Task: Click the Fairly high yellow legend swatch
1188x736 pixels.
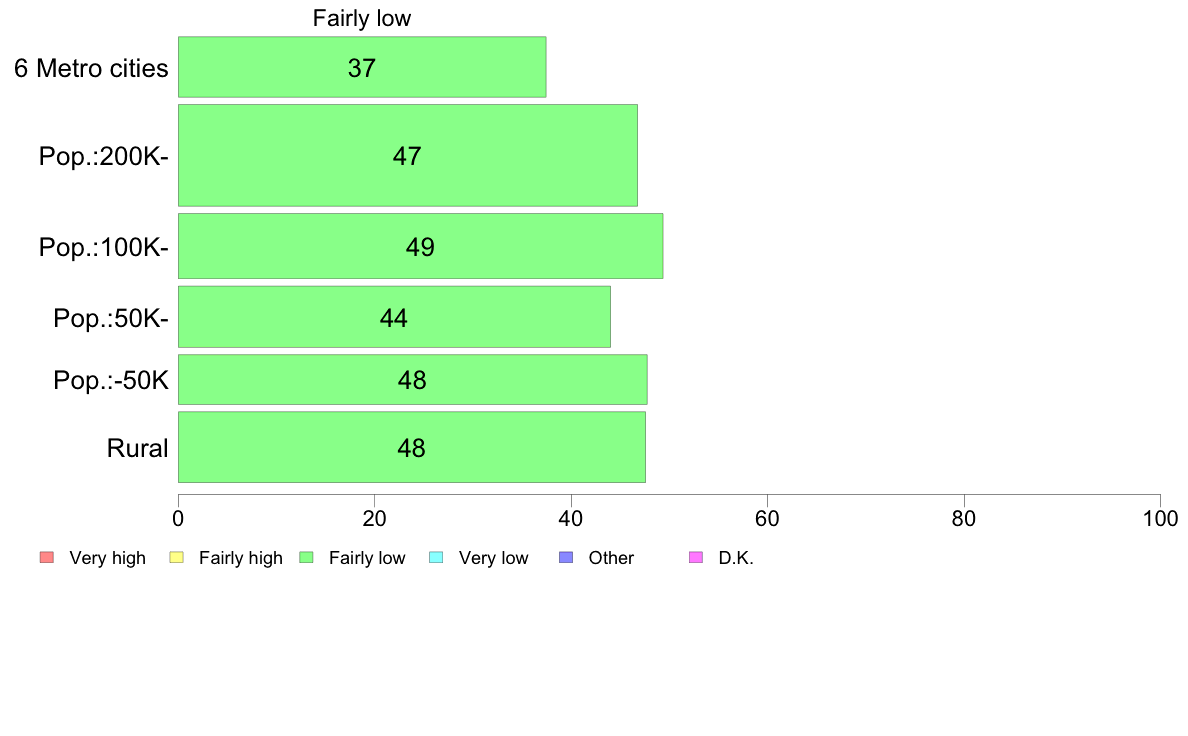Action: click(x=177, y=557)
